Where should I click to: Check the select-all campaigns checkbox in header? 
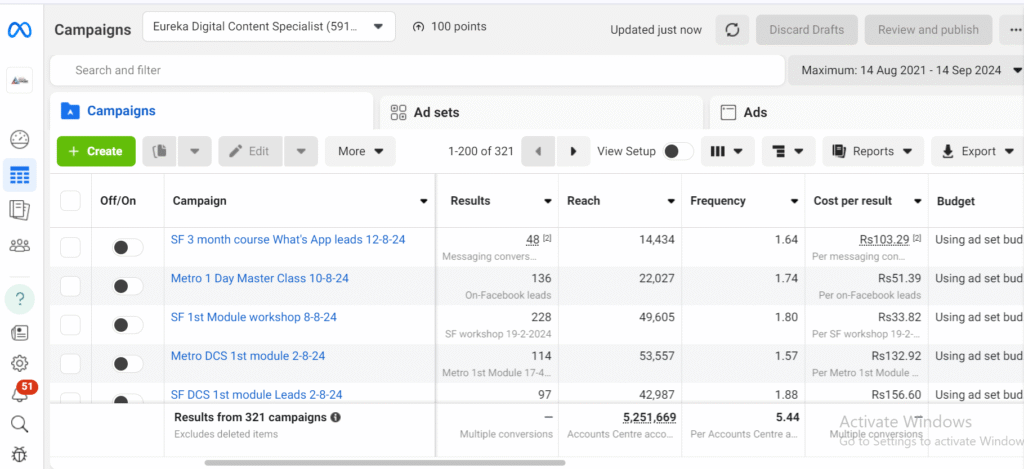pyautogui.click(x=70, y=201)
